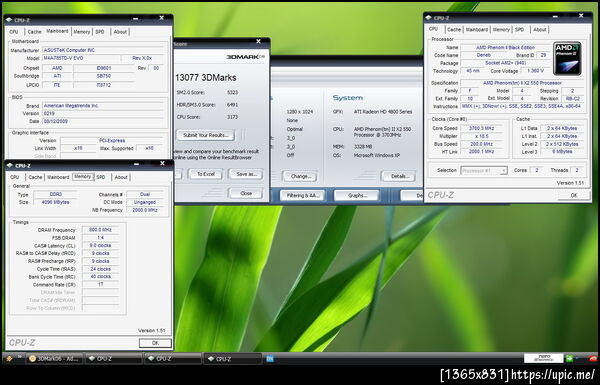Click the green arrow tray icon
600x385 pixels.
[x=569, y=359]
